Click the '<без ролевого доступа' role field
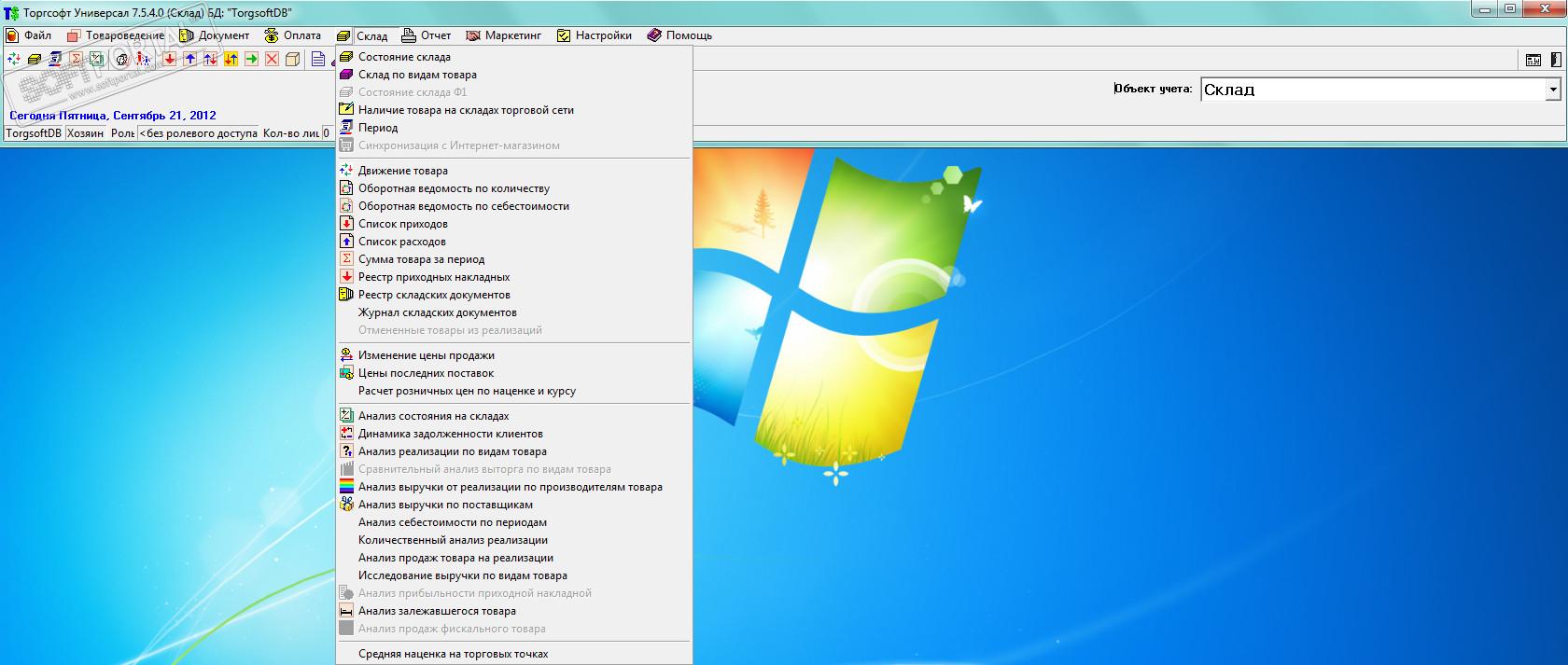The width and height of the screenshot is (1568, 665). (198, 133)
